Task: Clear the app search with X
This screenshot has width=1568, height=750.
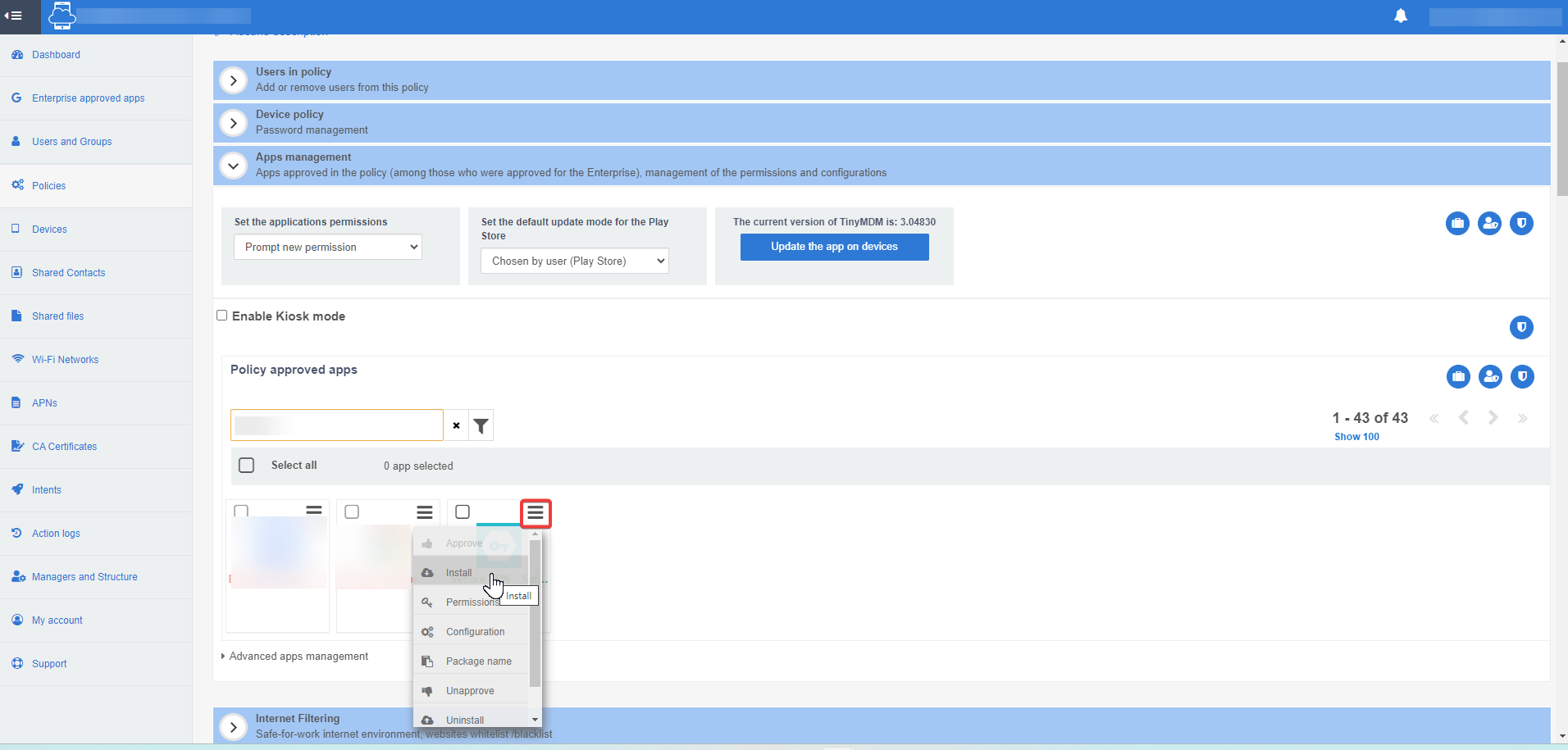Action: click(x=456, y=425)
